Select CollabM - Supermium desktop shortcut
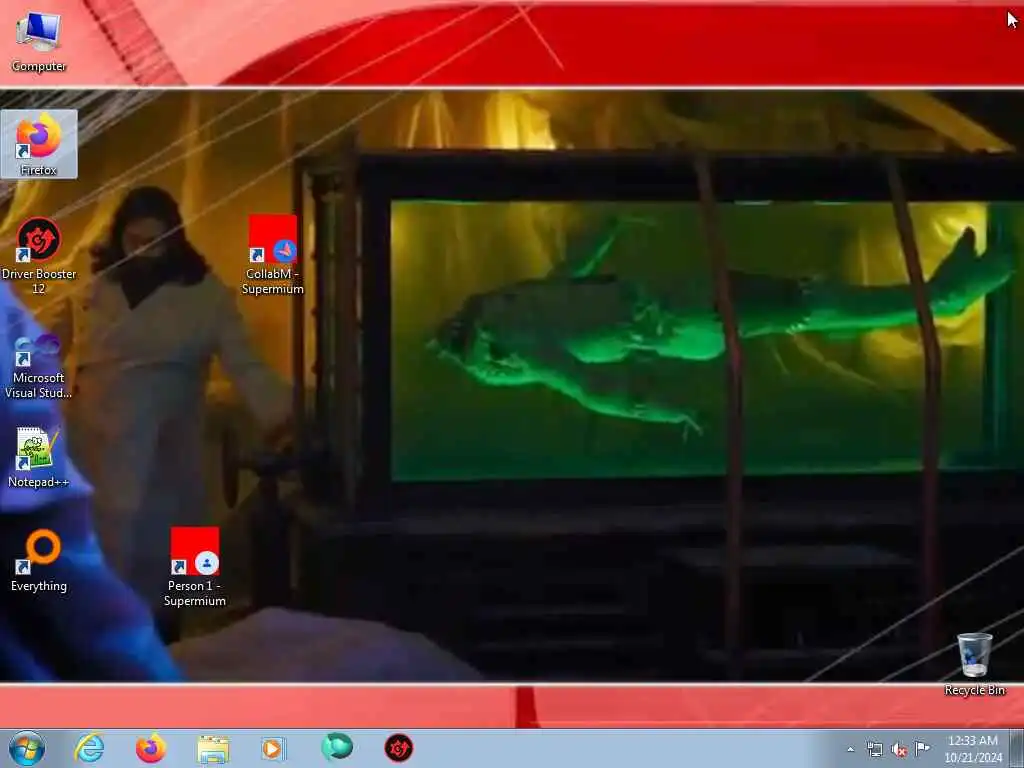The width and height of the screenshot is (1024, 768). 273,255
